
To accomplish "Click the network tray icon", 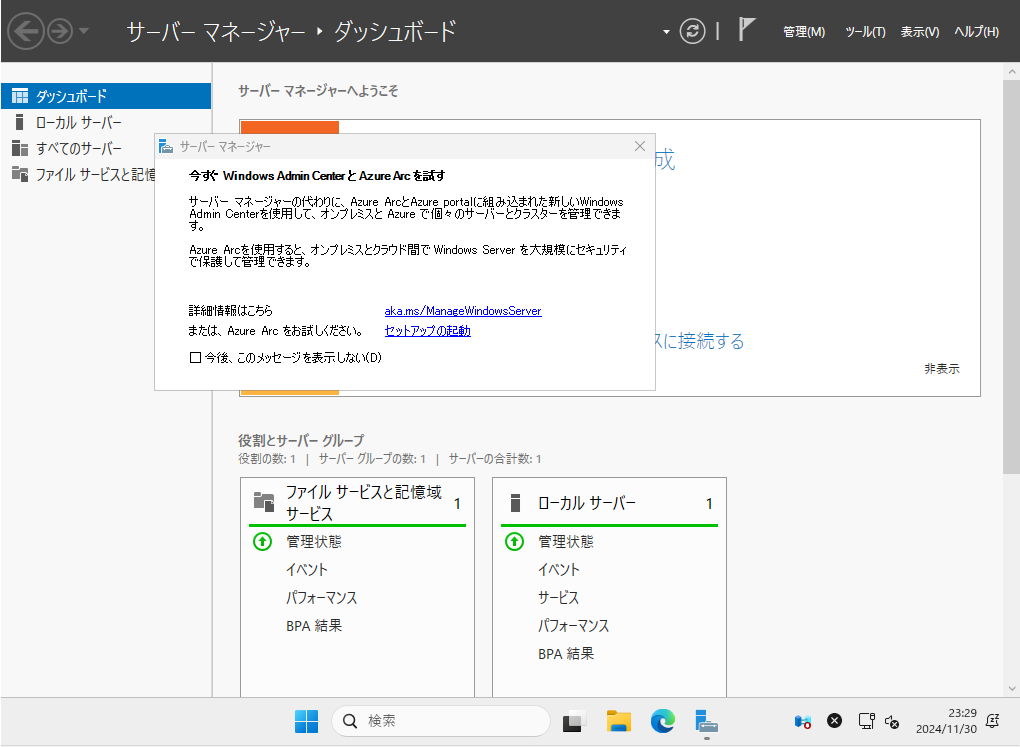I will click(x=866, y=720).
